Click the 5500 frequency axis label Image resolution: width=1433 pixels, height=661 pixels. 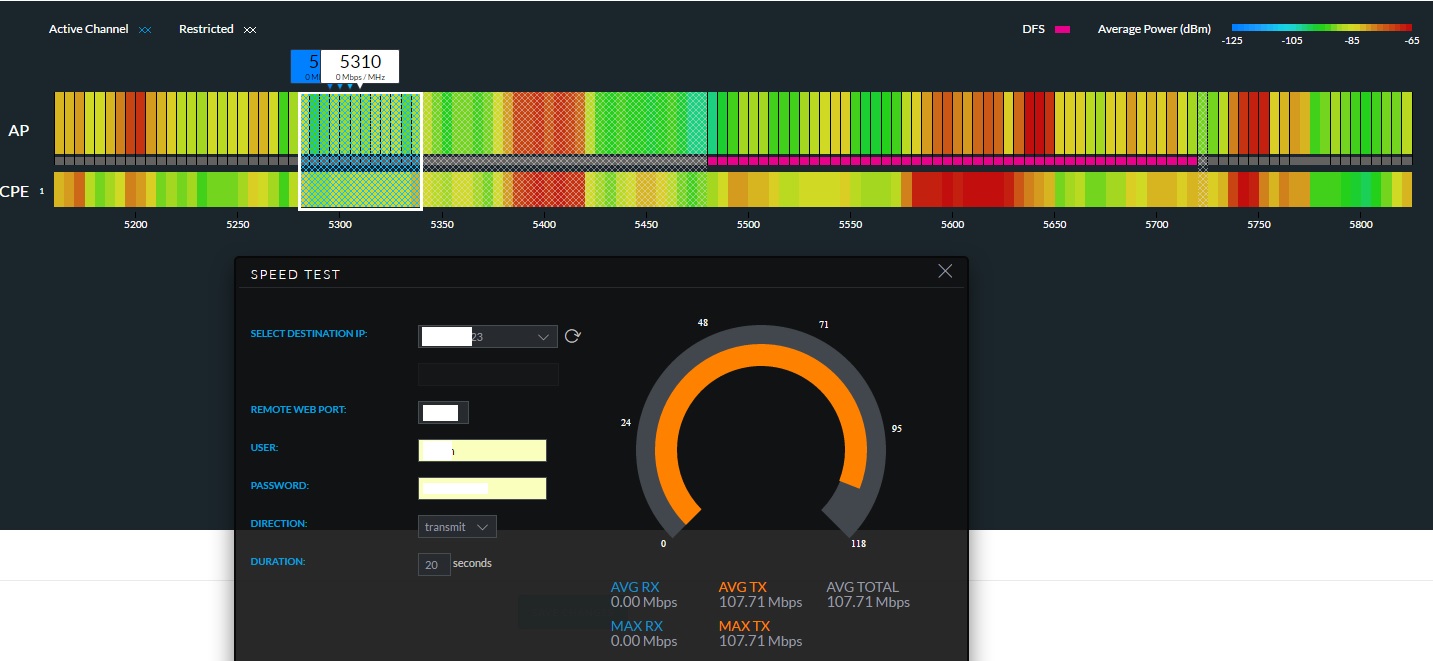pyautogui.click(x=748, y=225)
